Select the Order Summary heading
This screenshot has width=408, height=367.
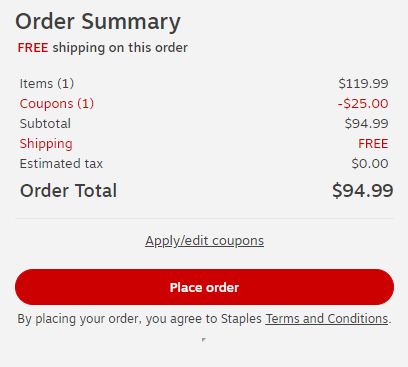[98, 22]
